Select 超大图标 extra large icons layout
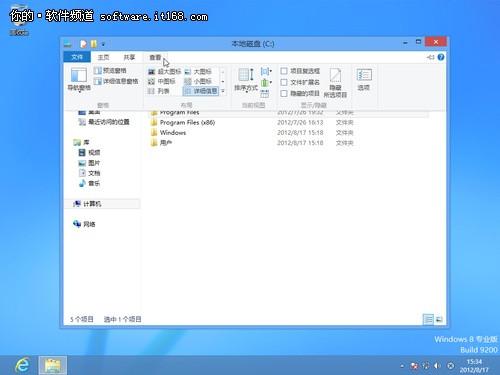This screenshot has width=500, height=375. point(164,71)
